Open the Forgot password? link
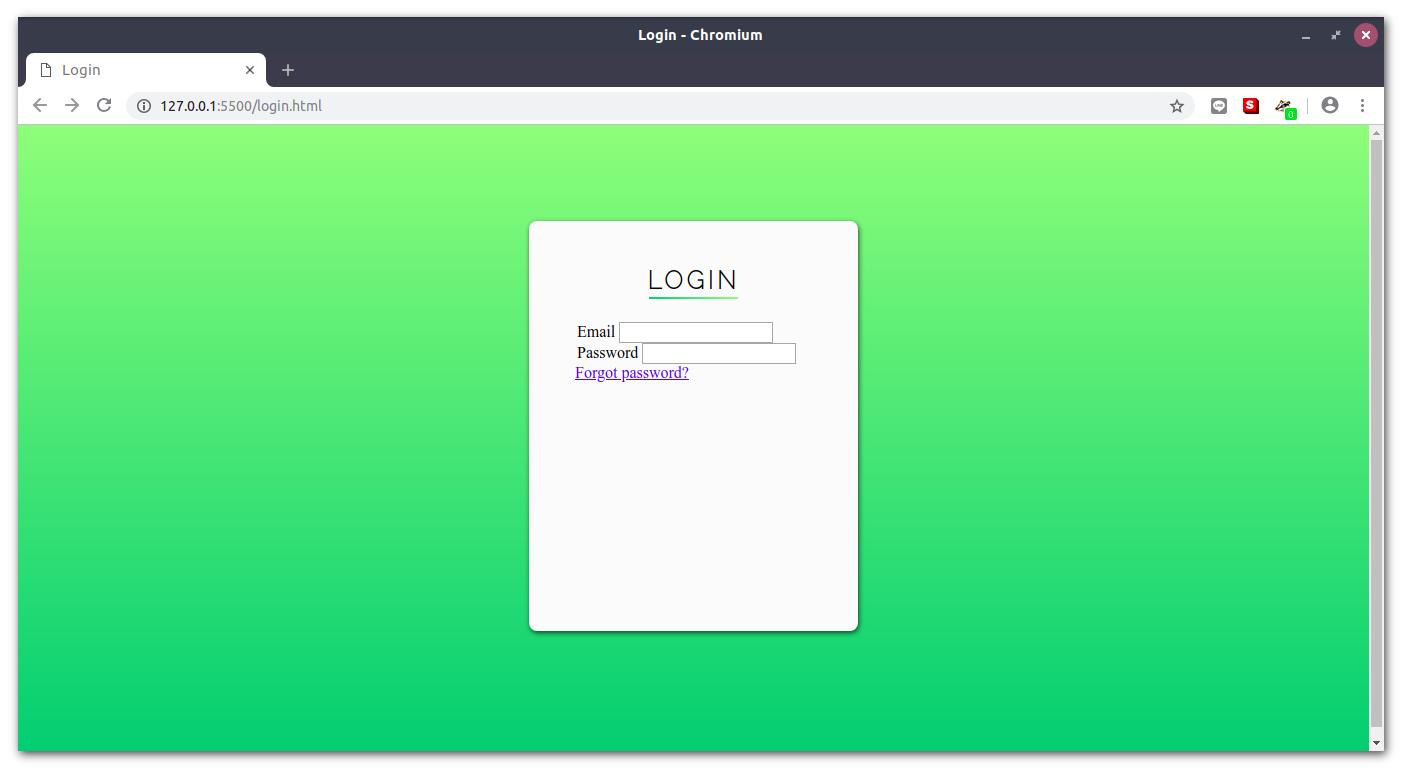1410x778 pixels. tap(632, 373)
